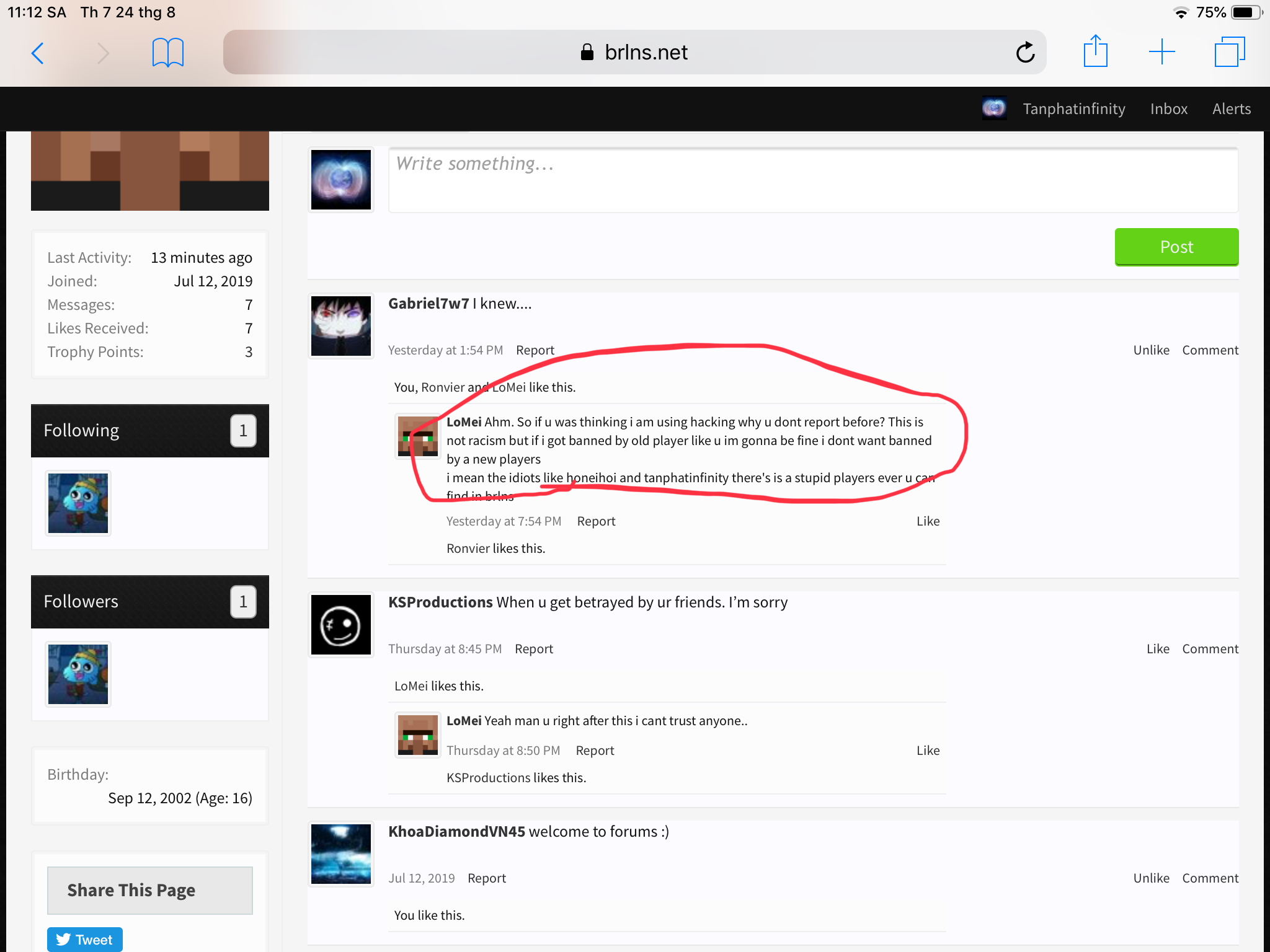This screenshot has width=1270, height=952.
Task: Click the Write something text box
Action: (x=813, y=180)
